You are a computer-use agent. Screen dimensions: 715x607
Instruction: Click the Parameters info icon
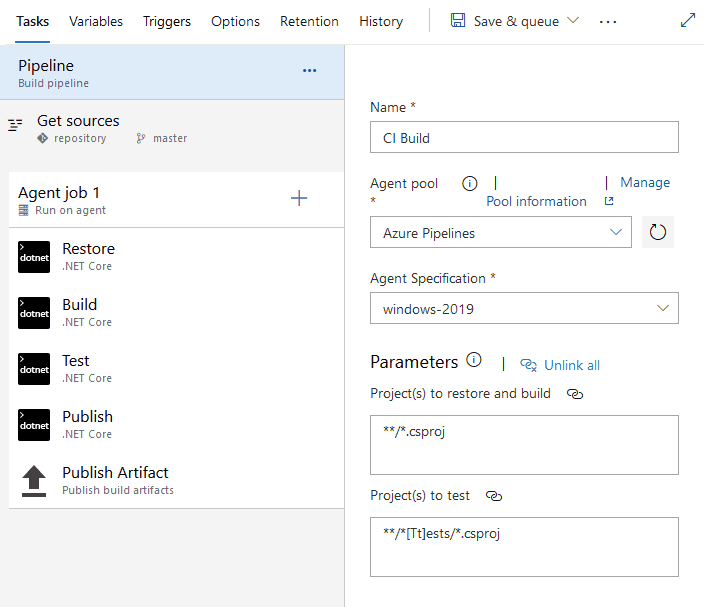(x=474, y=361)
